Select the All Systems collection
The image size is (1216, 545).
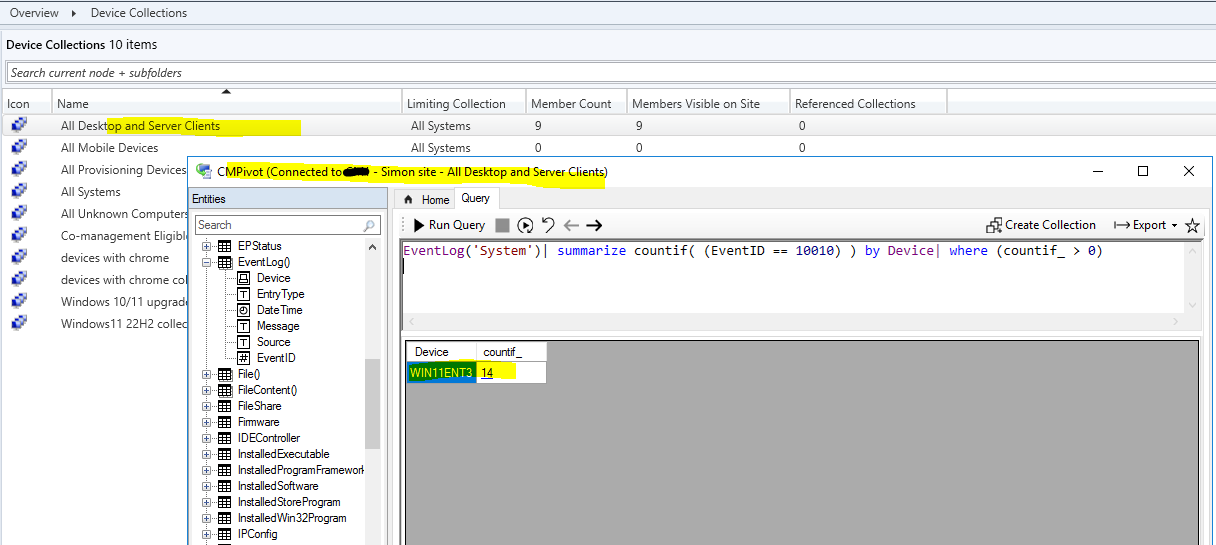pyautogui.click(x=90, y=192)
